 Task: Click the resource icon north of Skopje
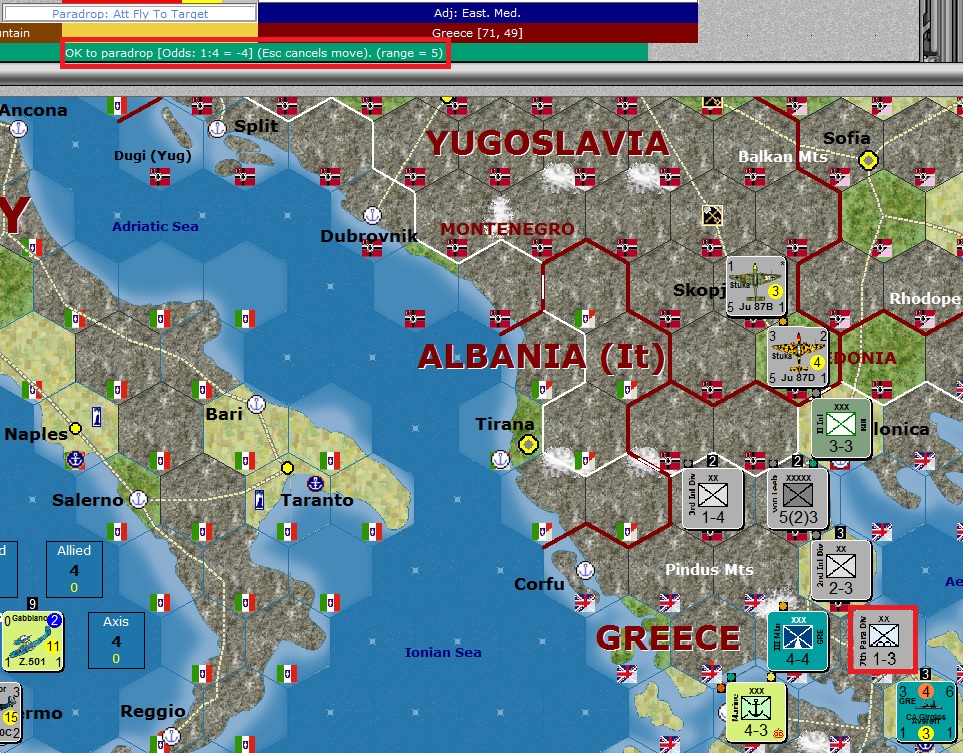click(712, 216)
